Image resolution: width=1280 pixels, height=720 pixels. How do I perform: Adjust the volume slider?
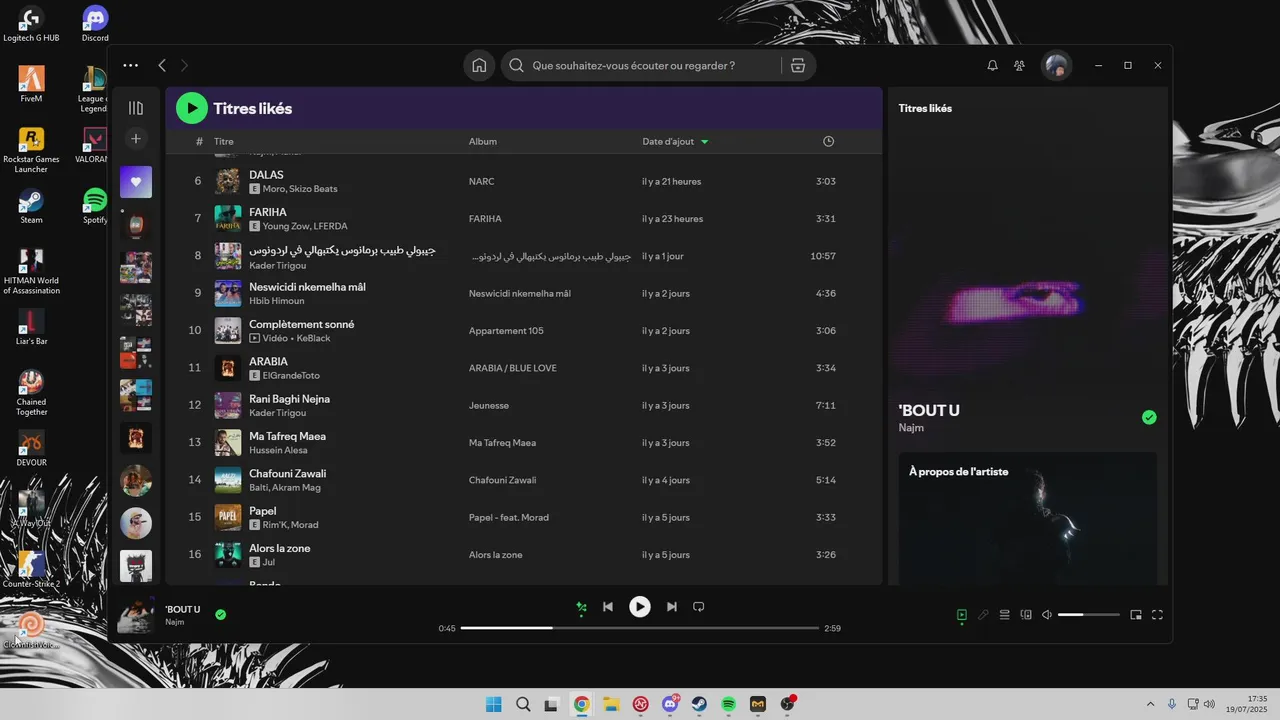tap(1089, 615)
